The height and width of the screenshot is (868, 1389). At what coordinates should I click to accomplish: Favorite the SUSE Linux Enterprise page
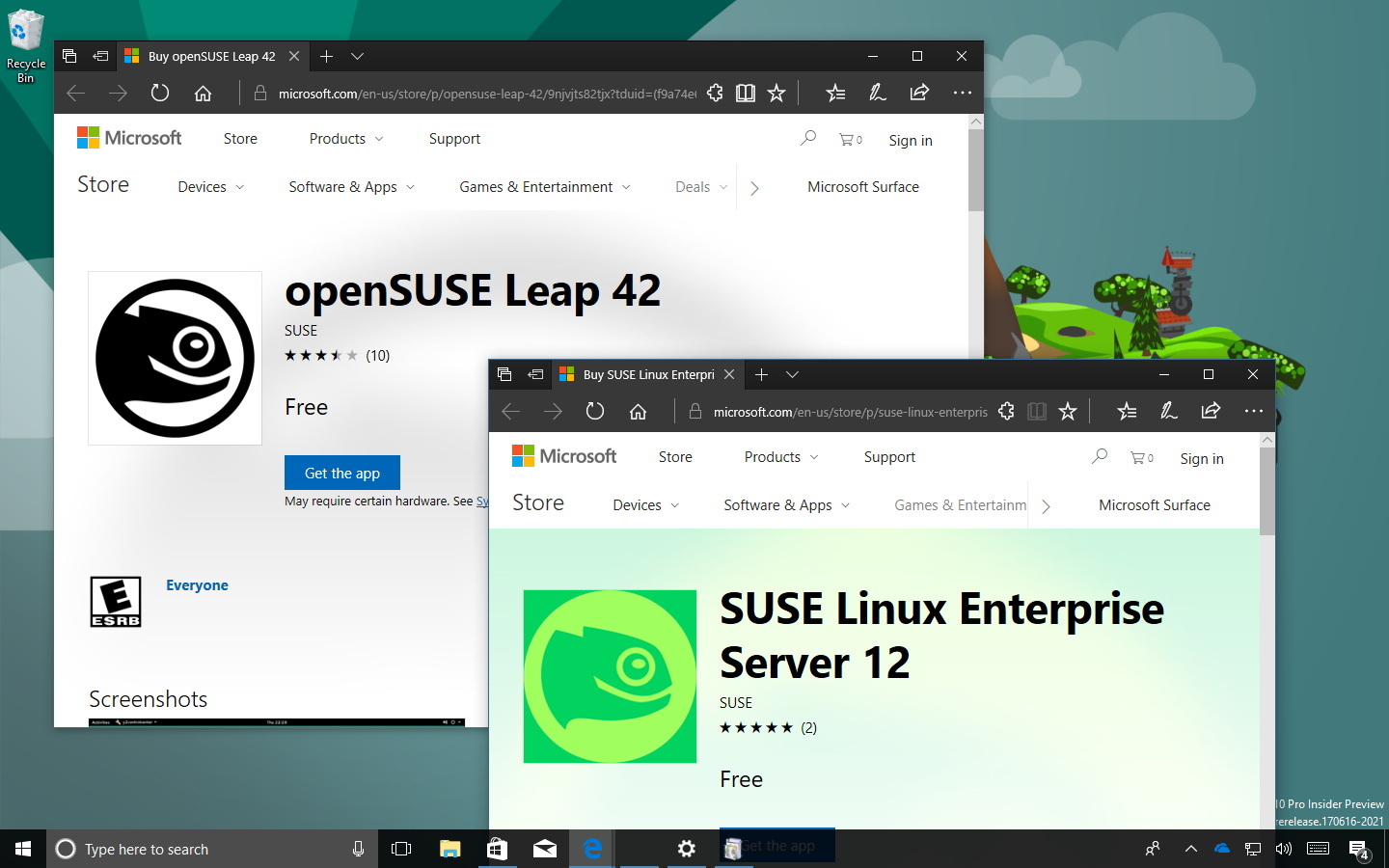click(1068, 411)
